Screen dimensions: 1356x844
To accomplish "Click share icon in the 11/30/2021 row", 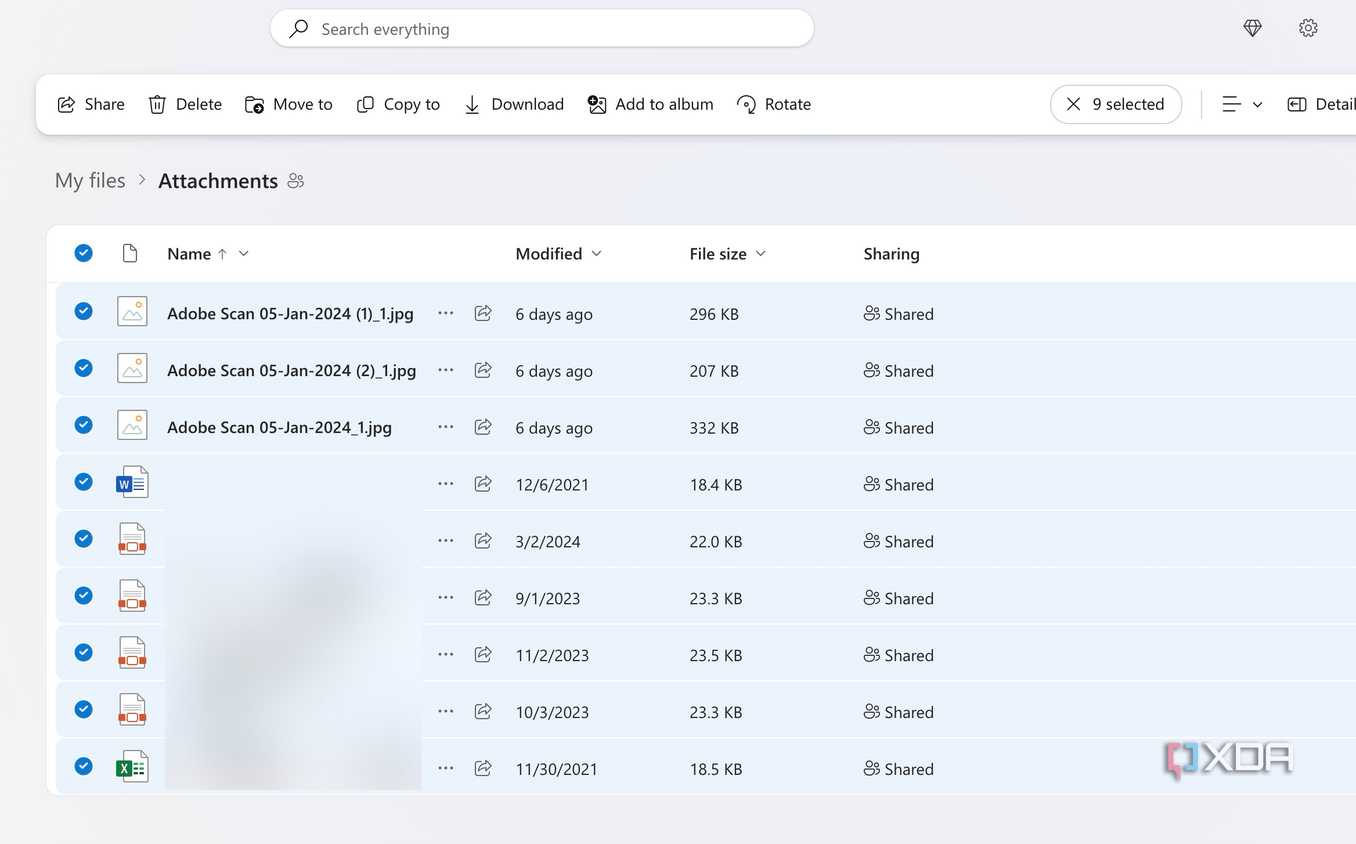I will [483, 769].
